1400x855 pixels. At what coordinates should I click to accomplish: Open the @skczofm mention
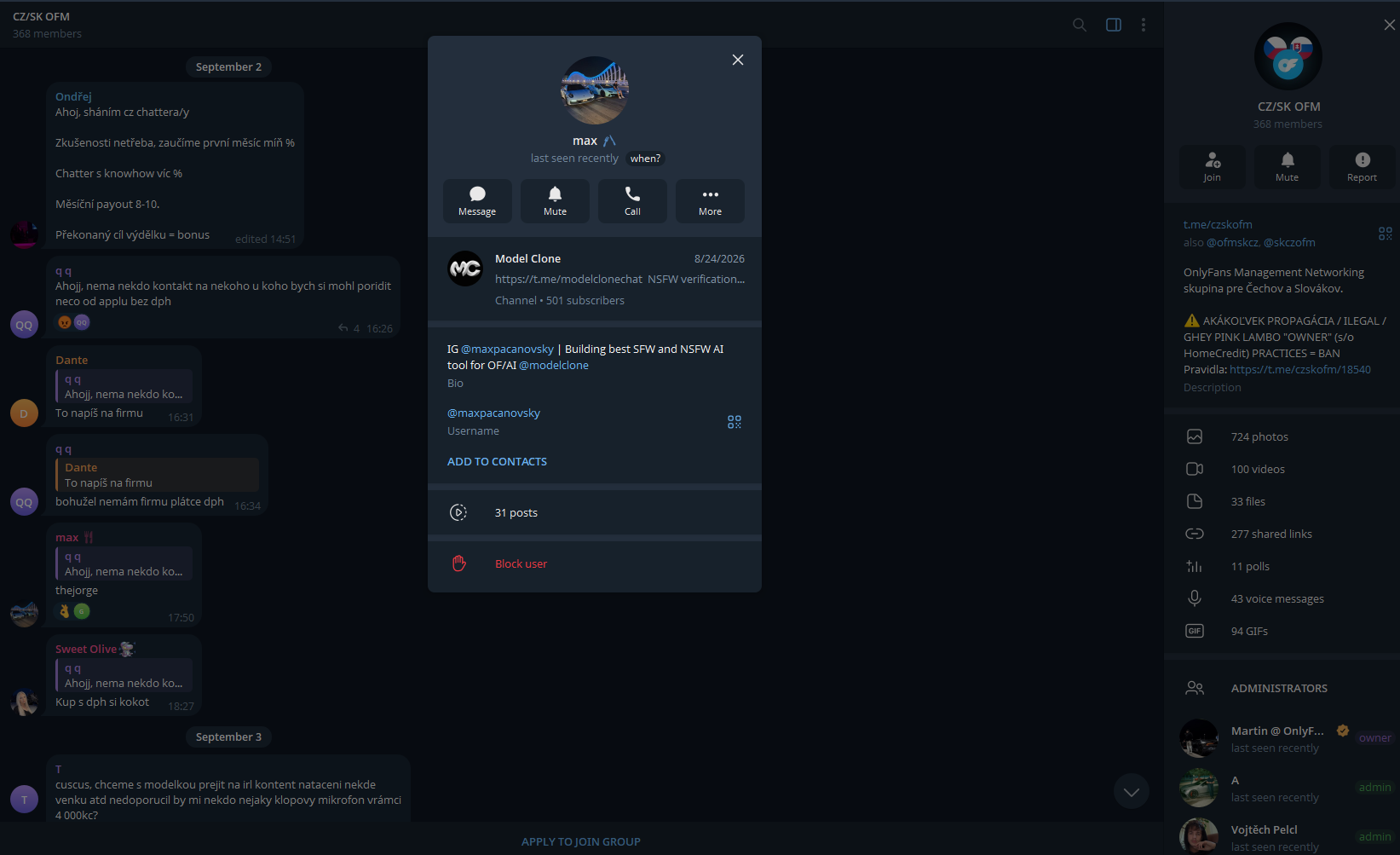pyautogui.click(x=1289, y=242)
